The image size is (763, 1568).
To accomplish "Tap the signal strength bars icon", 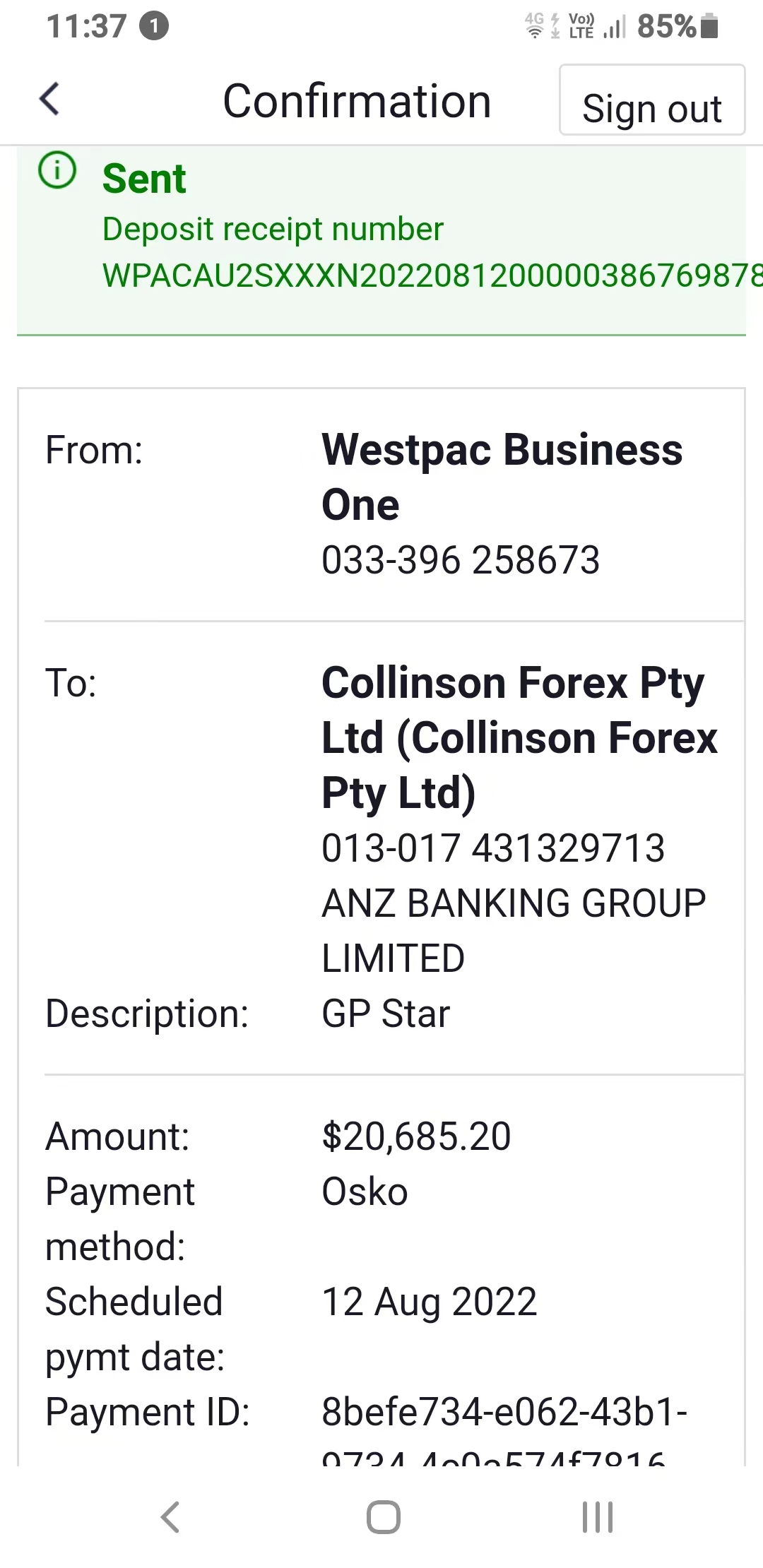I will point(615,28).
